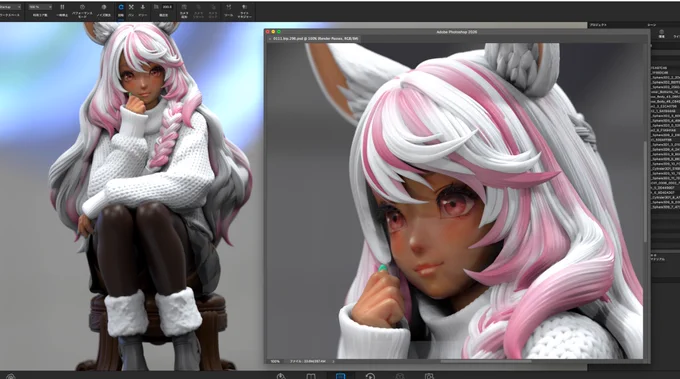Pause the real-time render

(62, 7)
